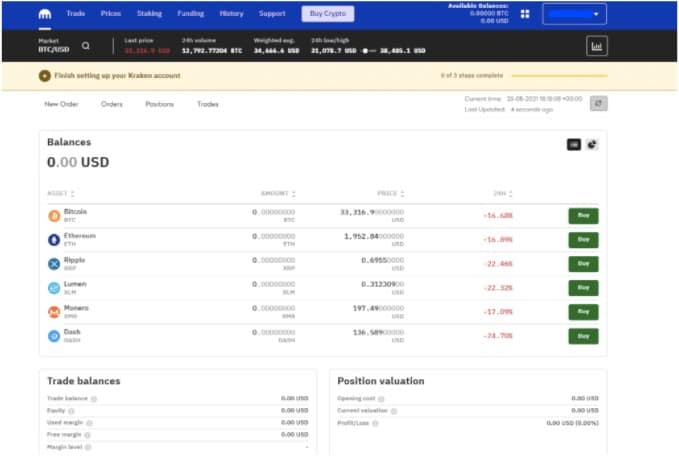The height and width of the screenshot is (457, 679).
Task: Open the apps grid icon in header
Action: click(x=525, y=14)
